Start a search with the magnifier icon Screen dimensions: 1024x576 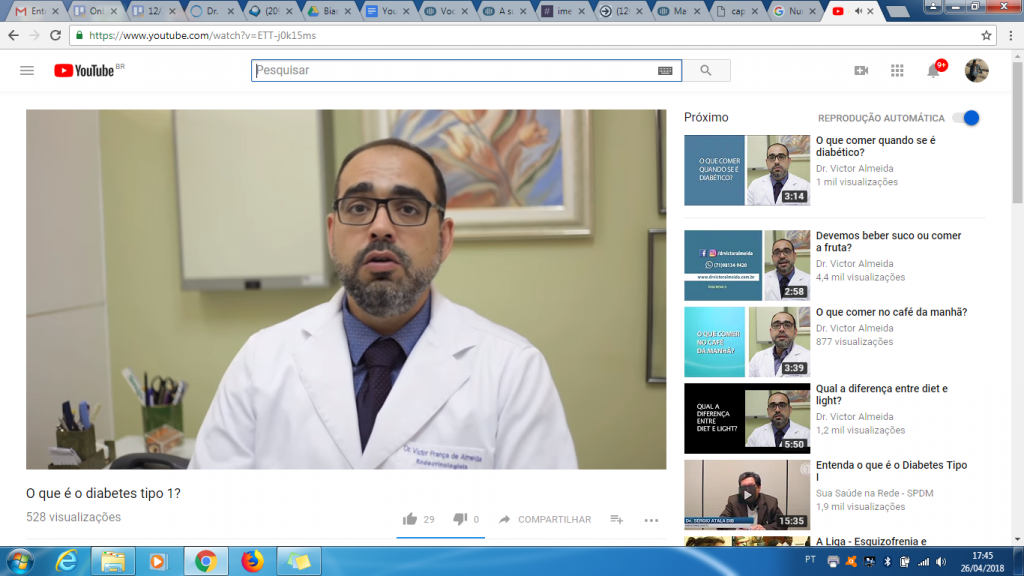click(x=708, y=70)
